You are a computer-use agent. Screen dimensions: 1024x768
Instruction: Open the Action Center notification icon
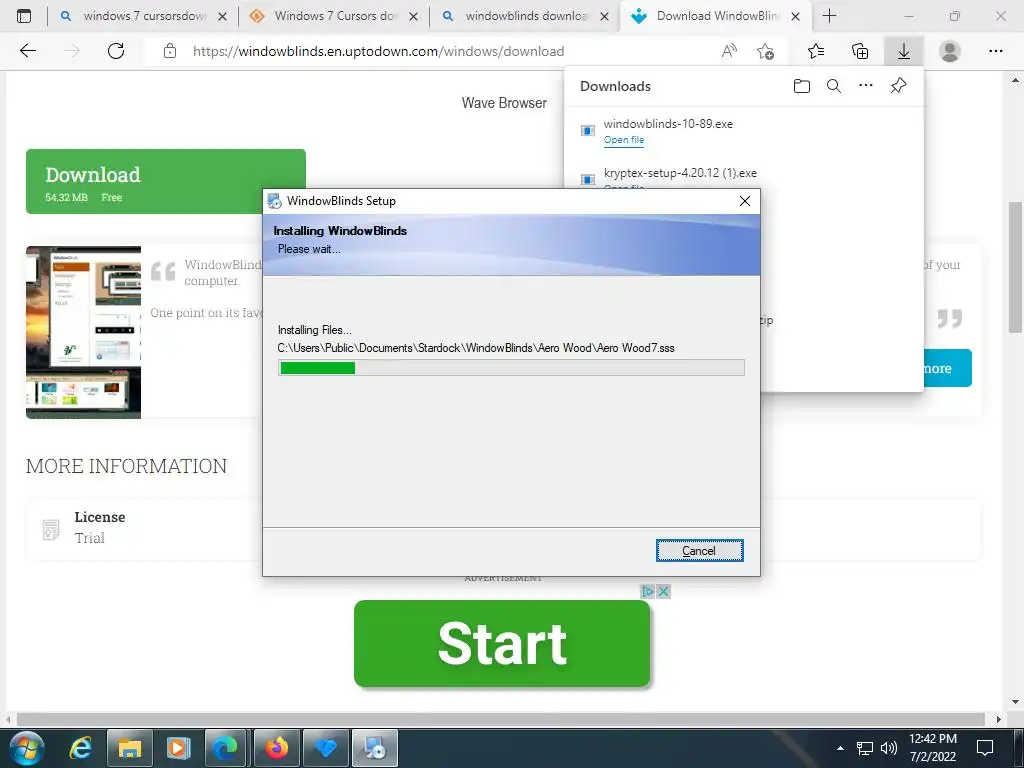(985, 748)
